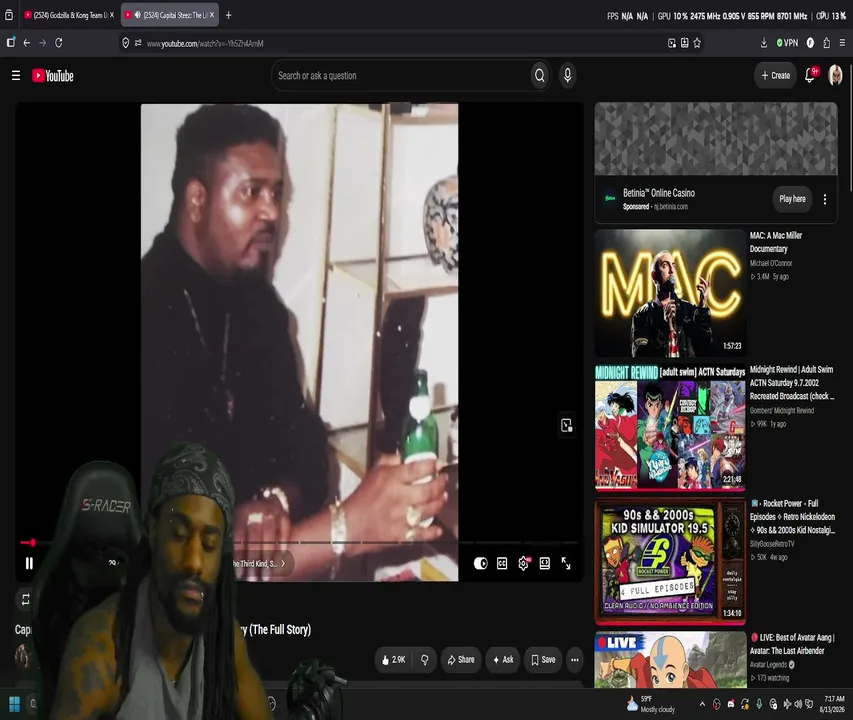Open options menu for Betinia ad
Viewport: 853px width, 720px height.
tap(825, 199)
